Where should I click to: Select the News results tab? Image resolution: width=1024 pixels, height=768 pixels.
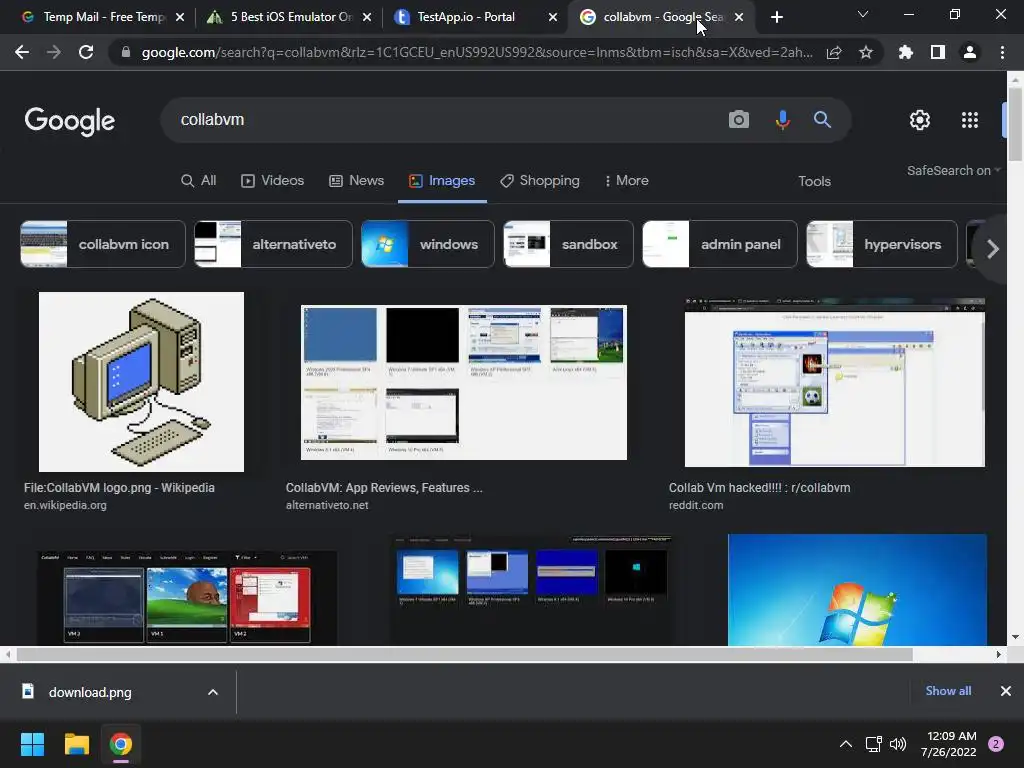point(357,180)
